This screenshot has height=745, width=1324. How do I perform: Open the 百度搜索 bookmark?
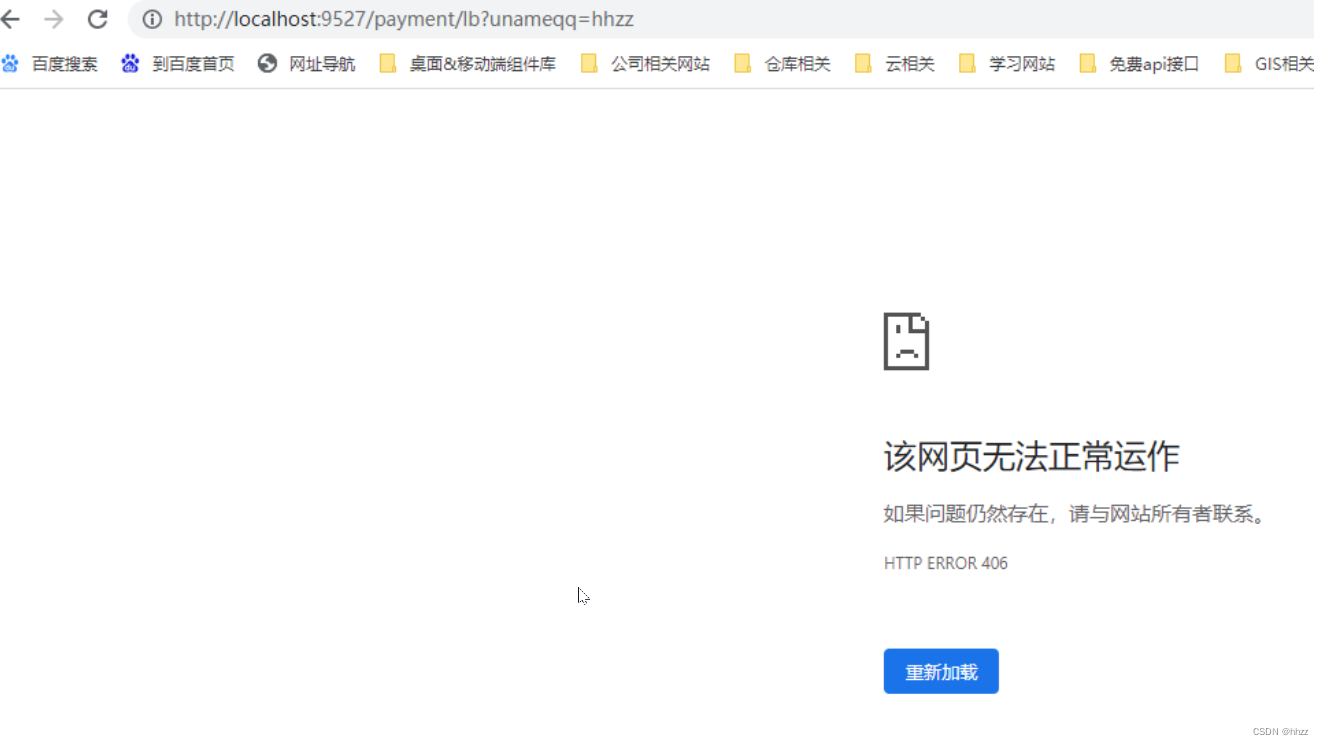click(x=50, y=64)
